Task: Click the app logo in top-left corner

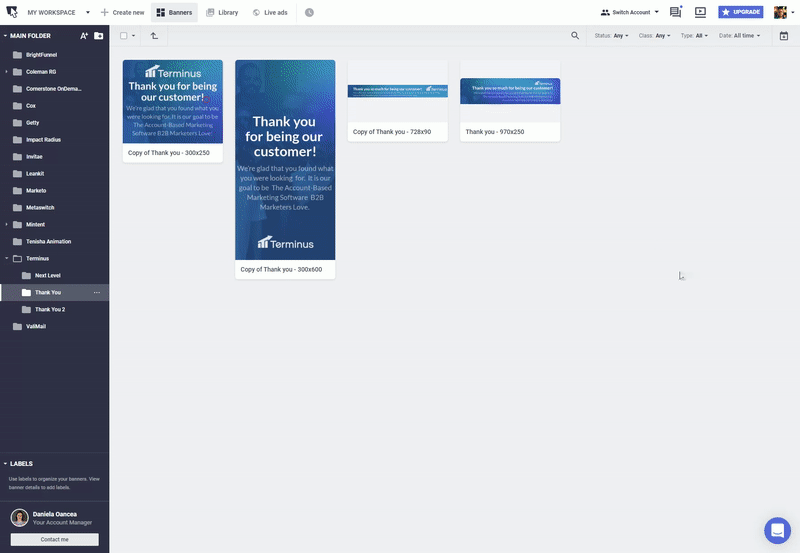Action: [x=12, y=12]
